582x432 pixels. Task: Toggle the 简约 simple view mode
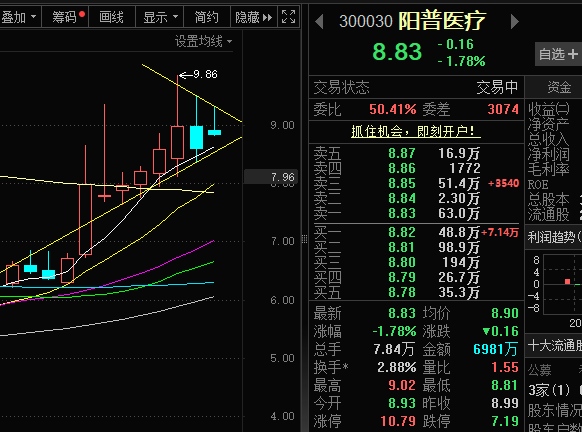click(206, 17)
